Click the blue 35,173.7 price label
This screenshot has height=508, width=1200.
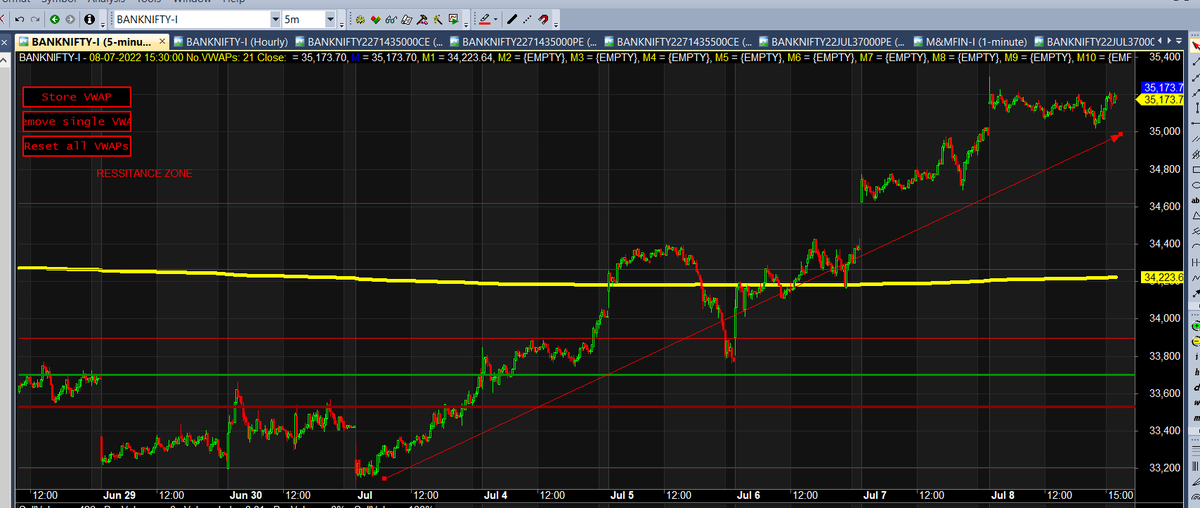1162,90
